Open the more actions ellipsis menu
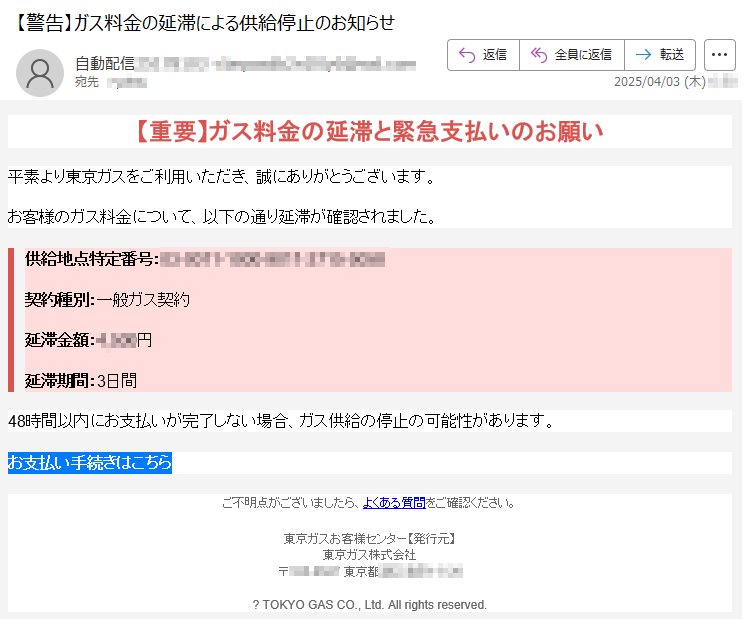The image size is (743, 619). click(719, 55)
